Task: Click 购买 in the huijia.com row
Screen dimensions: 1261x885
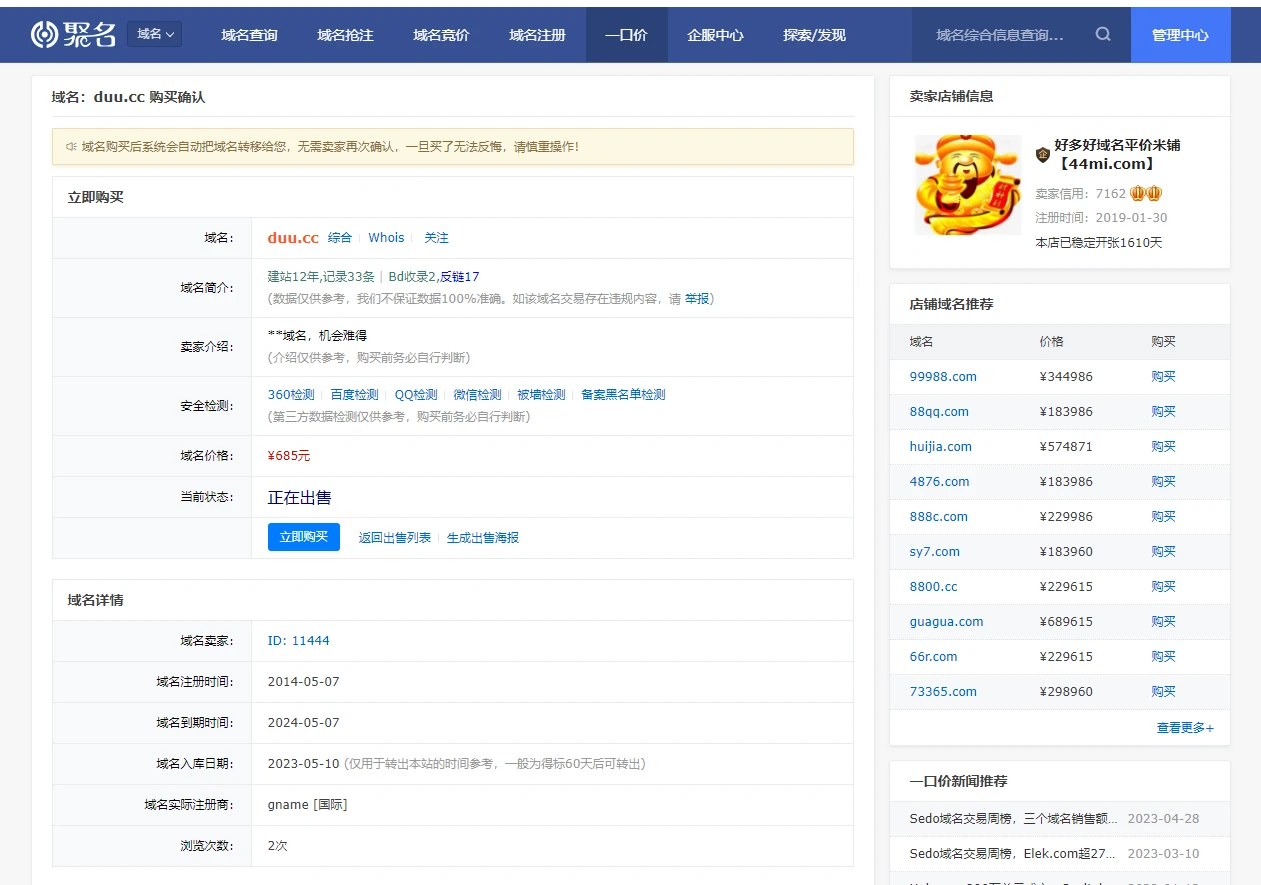Action: [x=1163, y=447]
